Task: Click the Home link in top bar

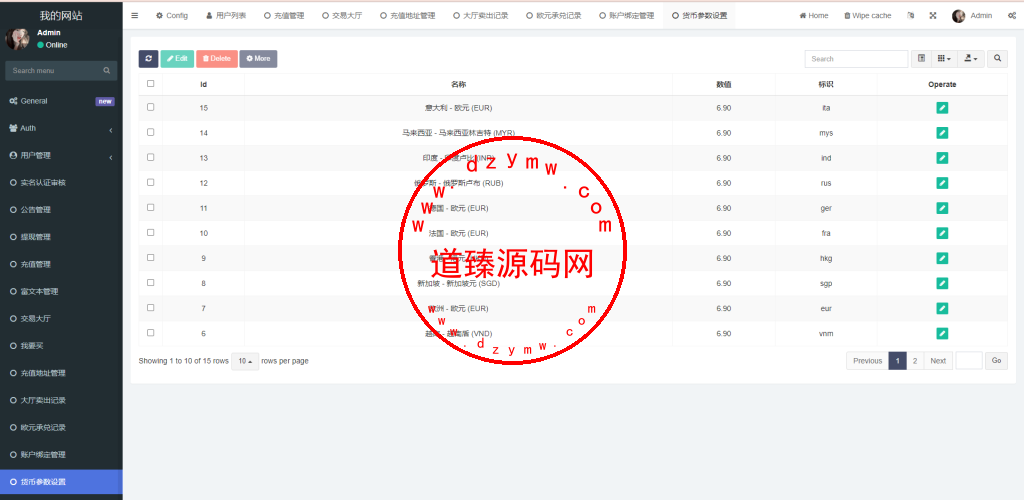Action: coord(814,16)
